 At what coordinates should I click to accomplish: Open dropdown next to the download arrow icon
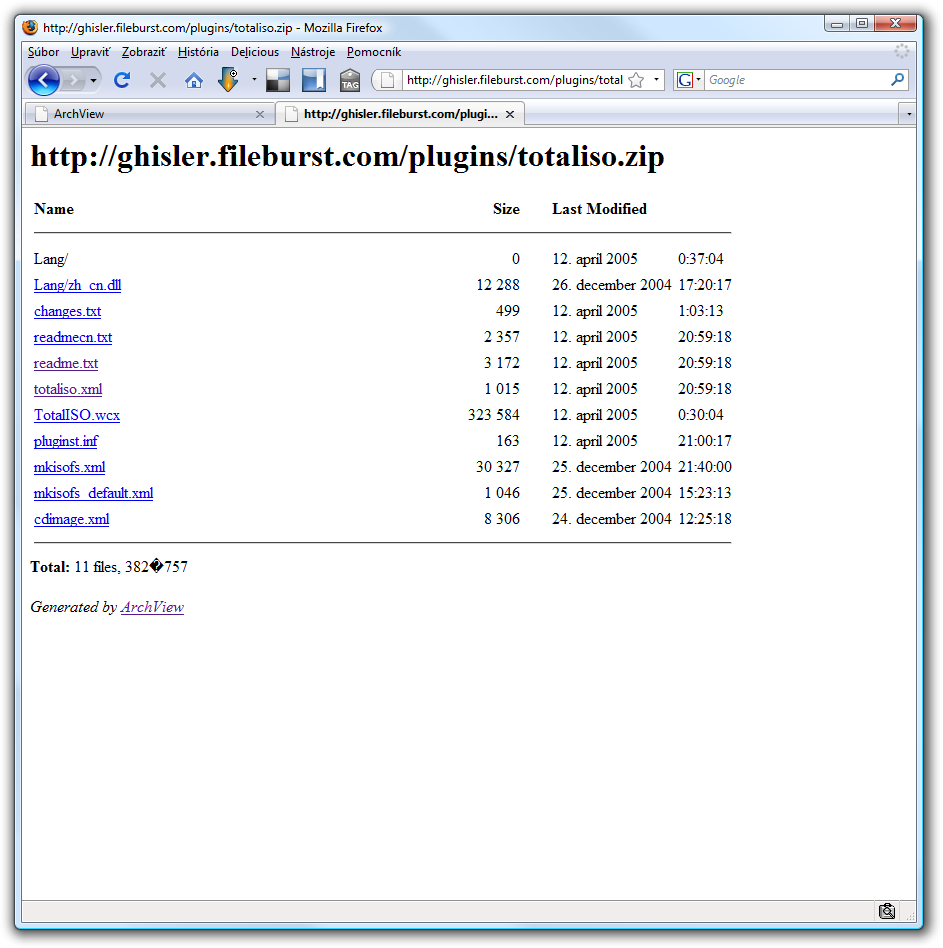point(254,79)
